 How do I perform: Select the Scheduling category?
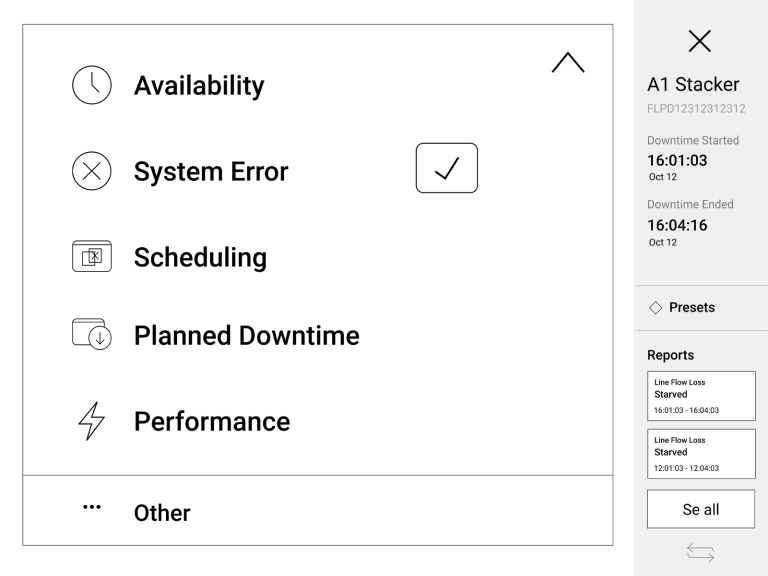[x=201, y=258]
